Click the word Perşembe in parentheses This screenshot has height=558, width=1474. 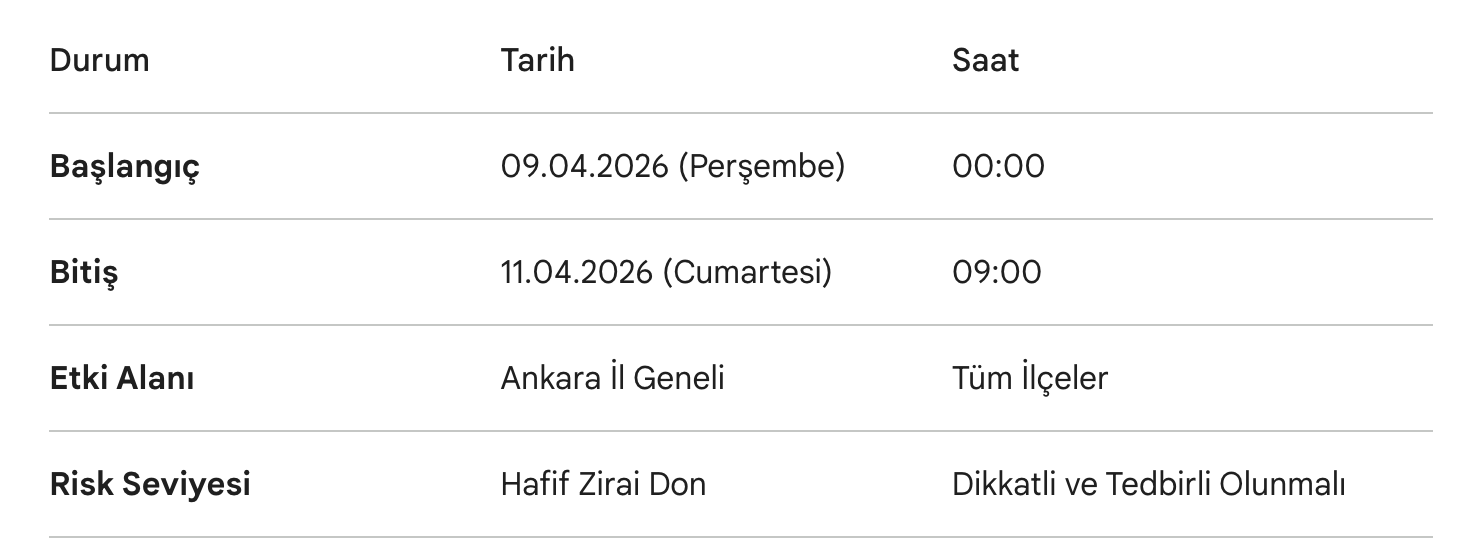pos(761,166)
